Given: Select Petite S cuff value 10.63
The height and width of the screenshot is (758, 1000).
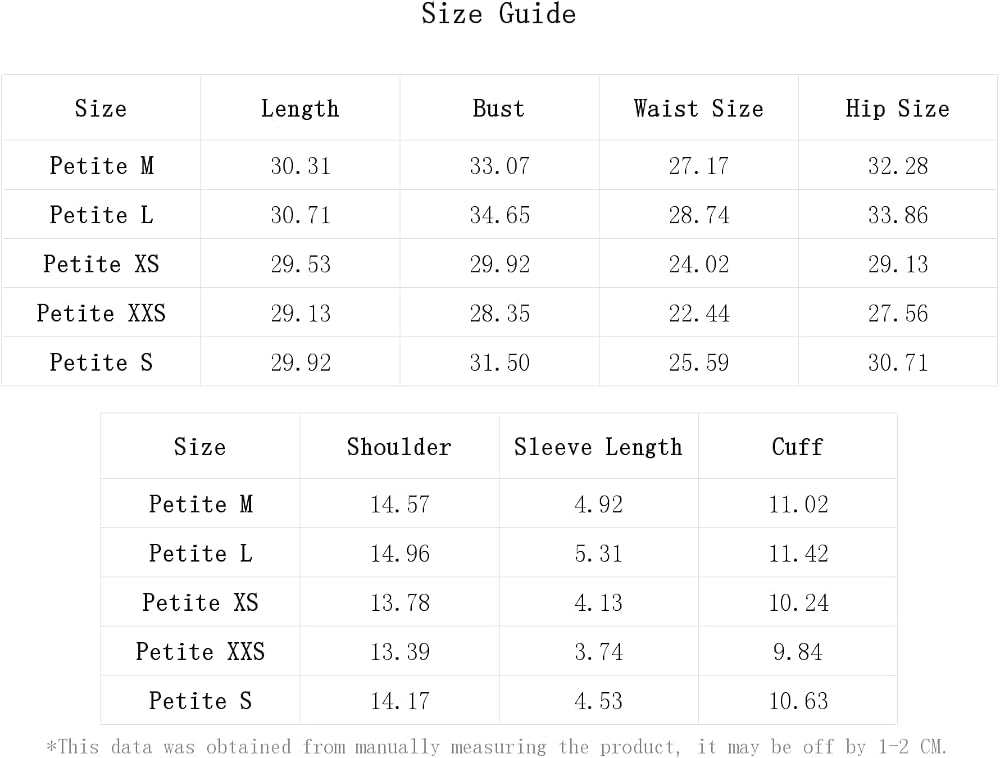Looking at the screenshot, I should point(798,701).
